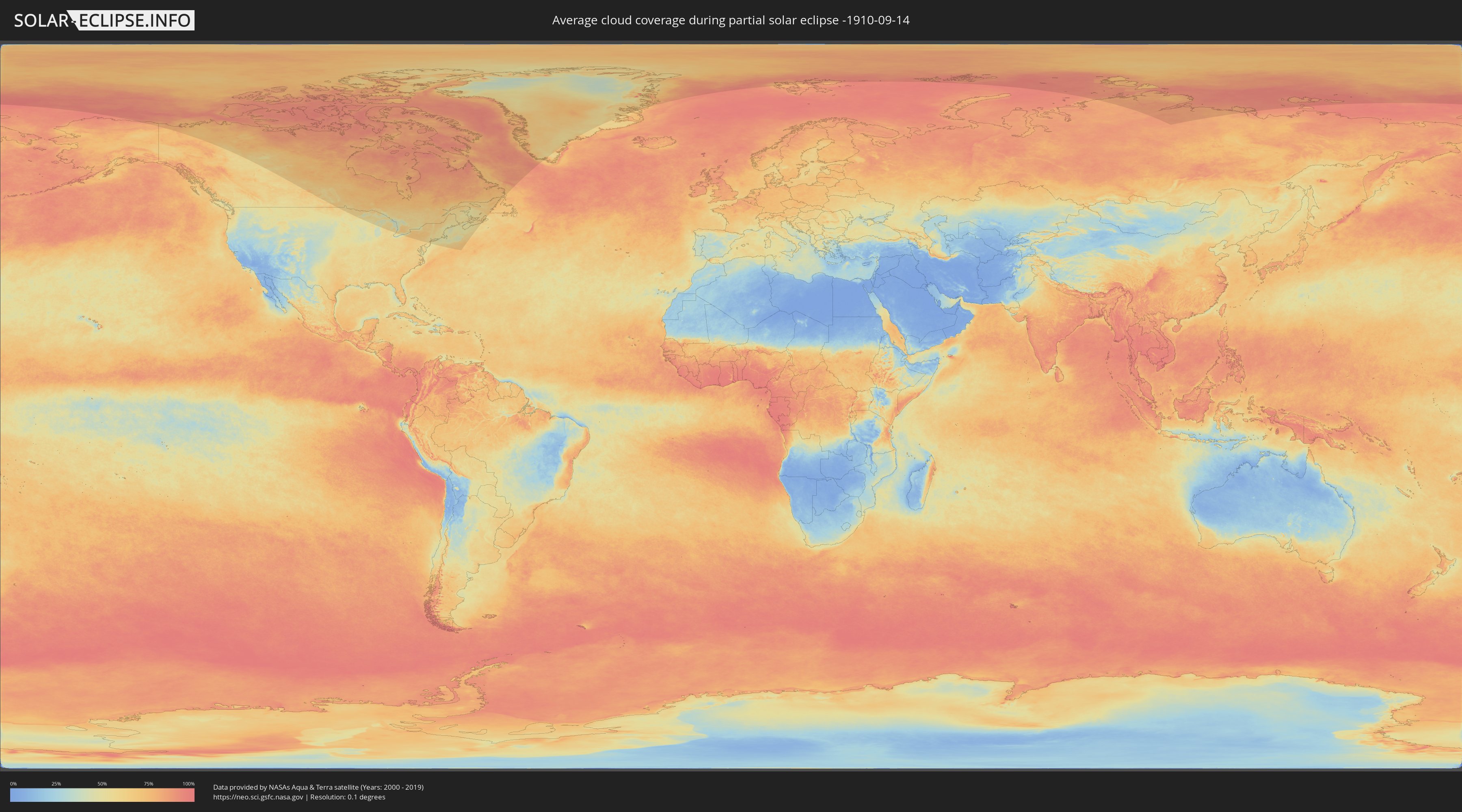Click the 0% legend label

13,784
